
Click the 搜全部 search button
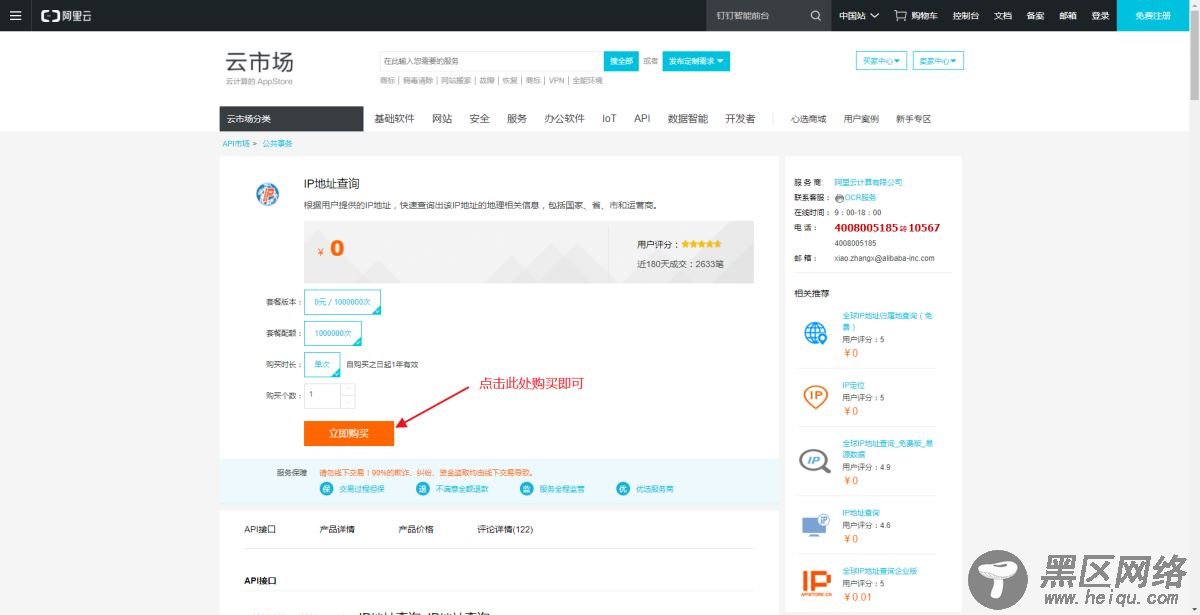point(621,61)
